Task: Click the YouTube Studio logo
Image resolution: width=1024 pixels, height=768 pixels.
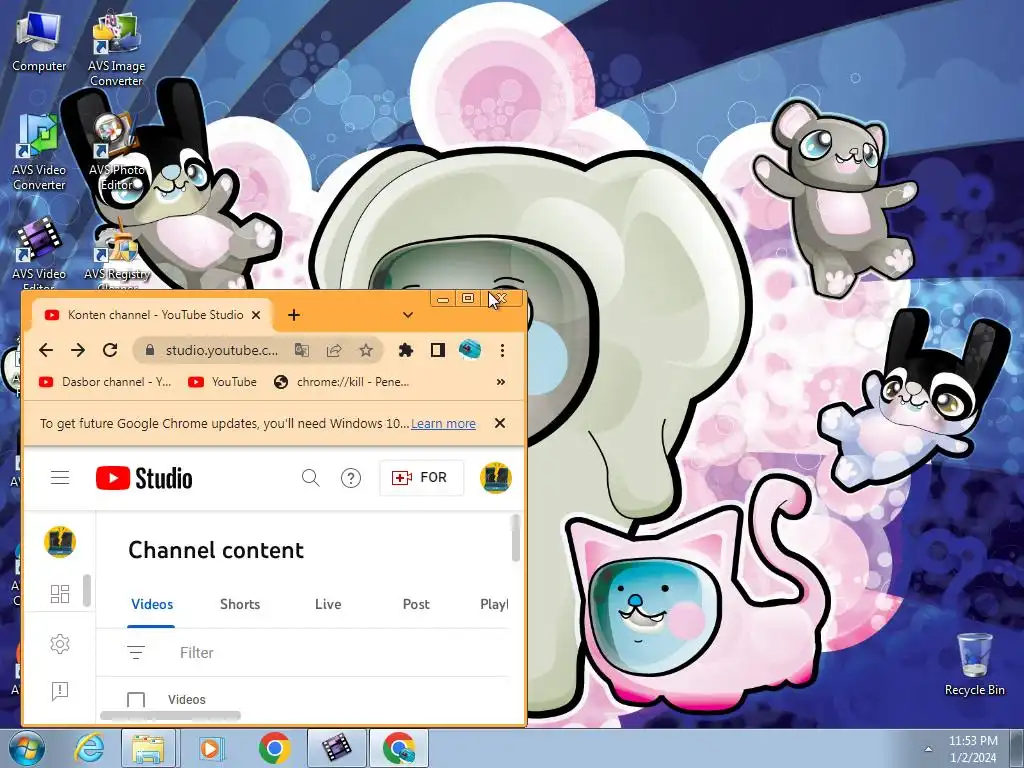Action: tap(144, 478)
